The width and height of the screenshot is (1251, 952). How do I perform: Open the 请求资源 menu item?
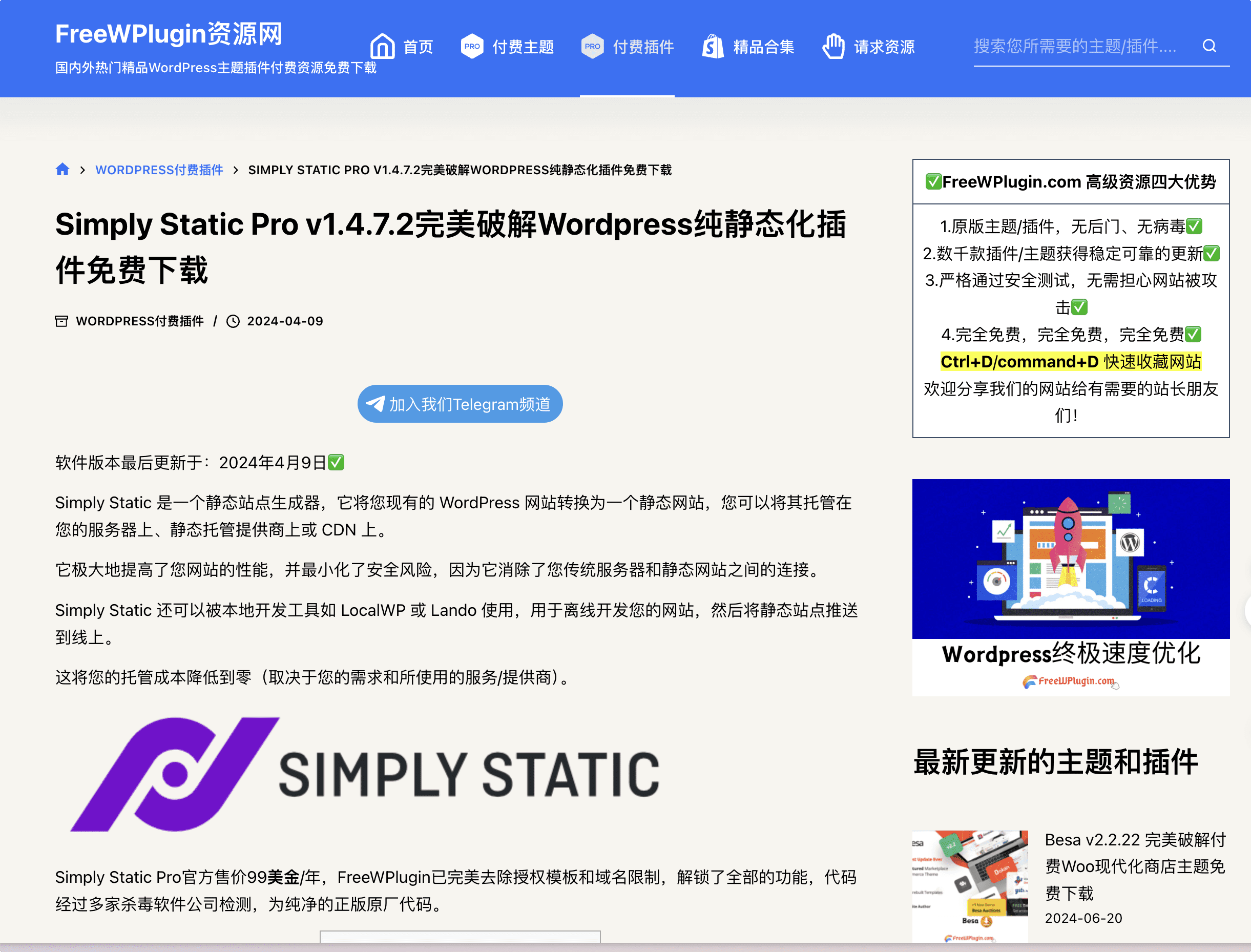(884, 47)
